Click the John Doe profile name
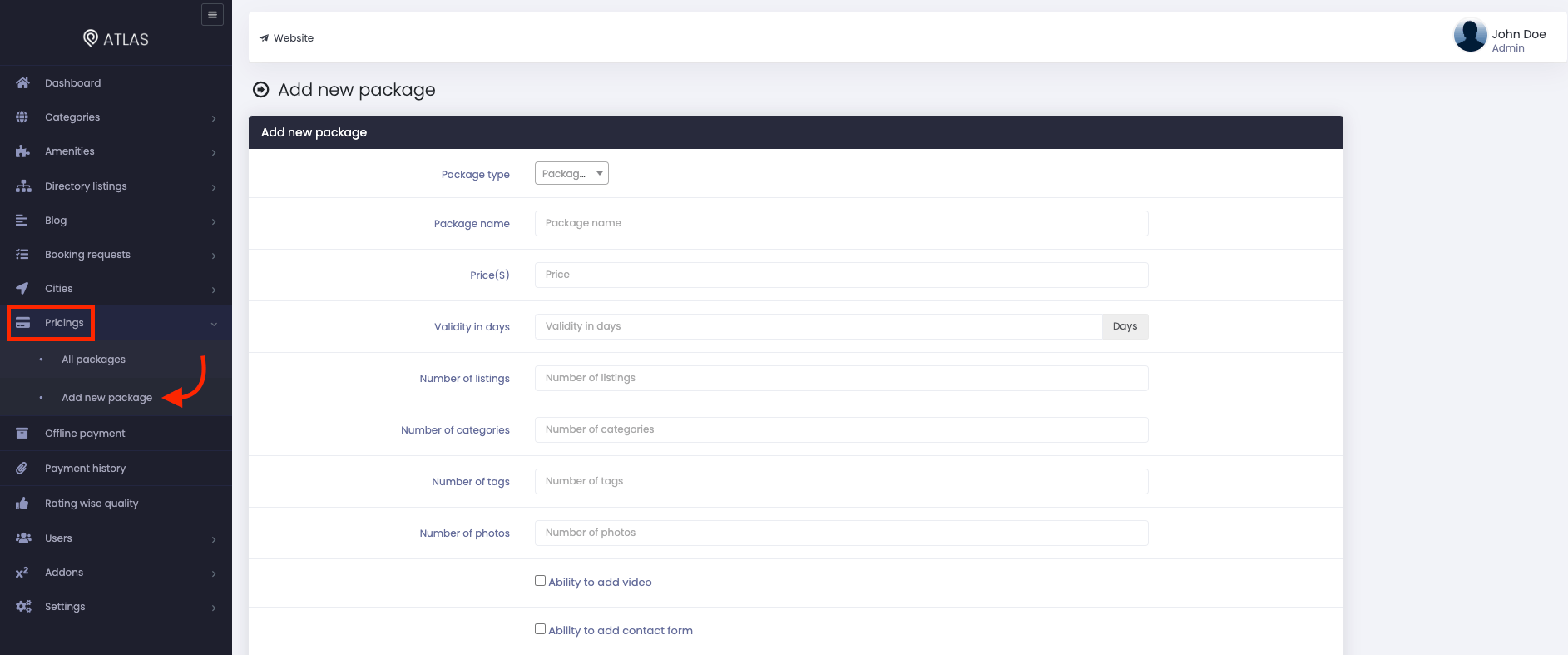Viewport: 1568px width, 655px height. [x=1518, y=34]
